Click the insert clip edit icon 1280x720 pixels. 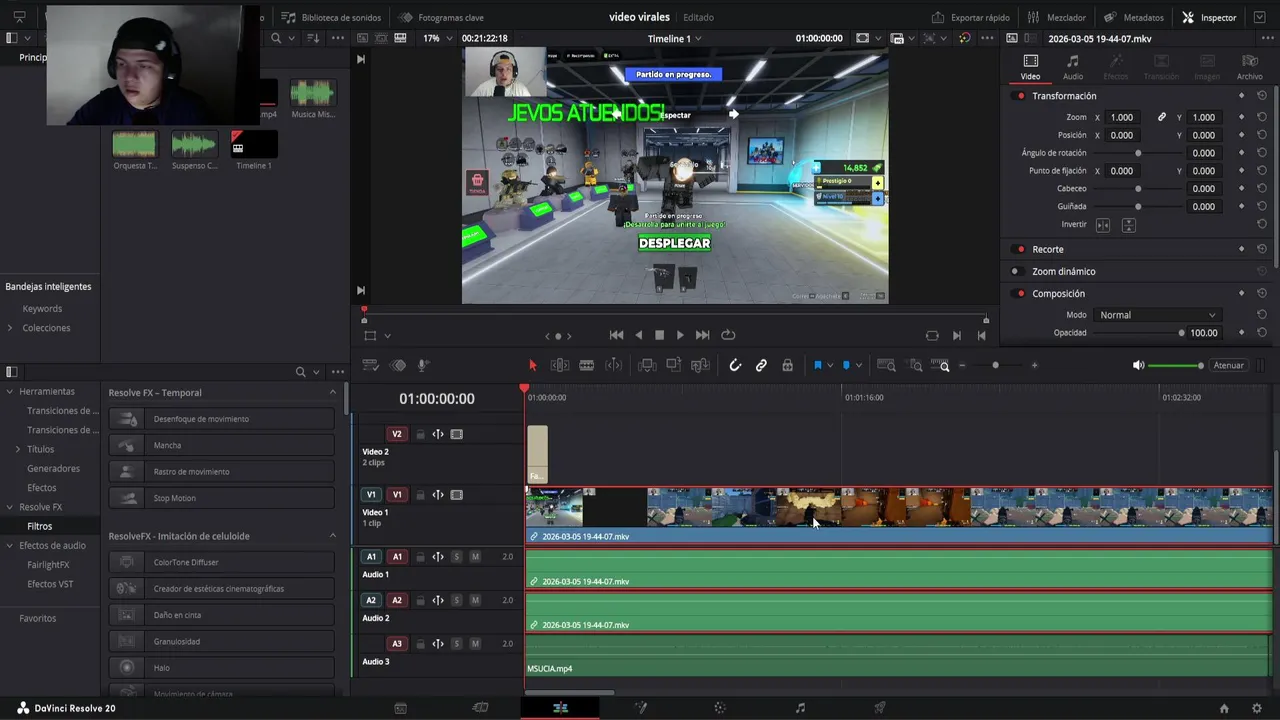(647, 366)
